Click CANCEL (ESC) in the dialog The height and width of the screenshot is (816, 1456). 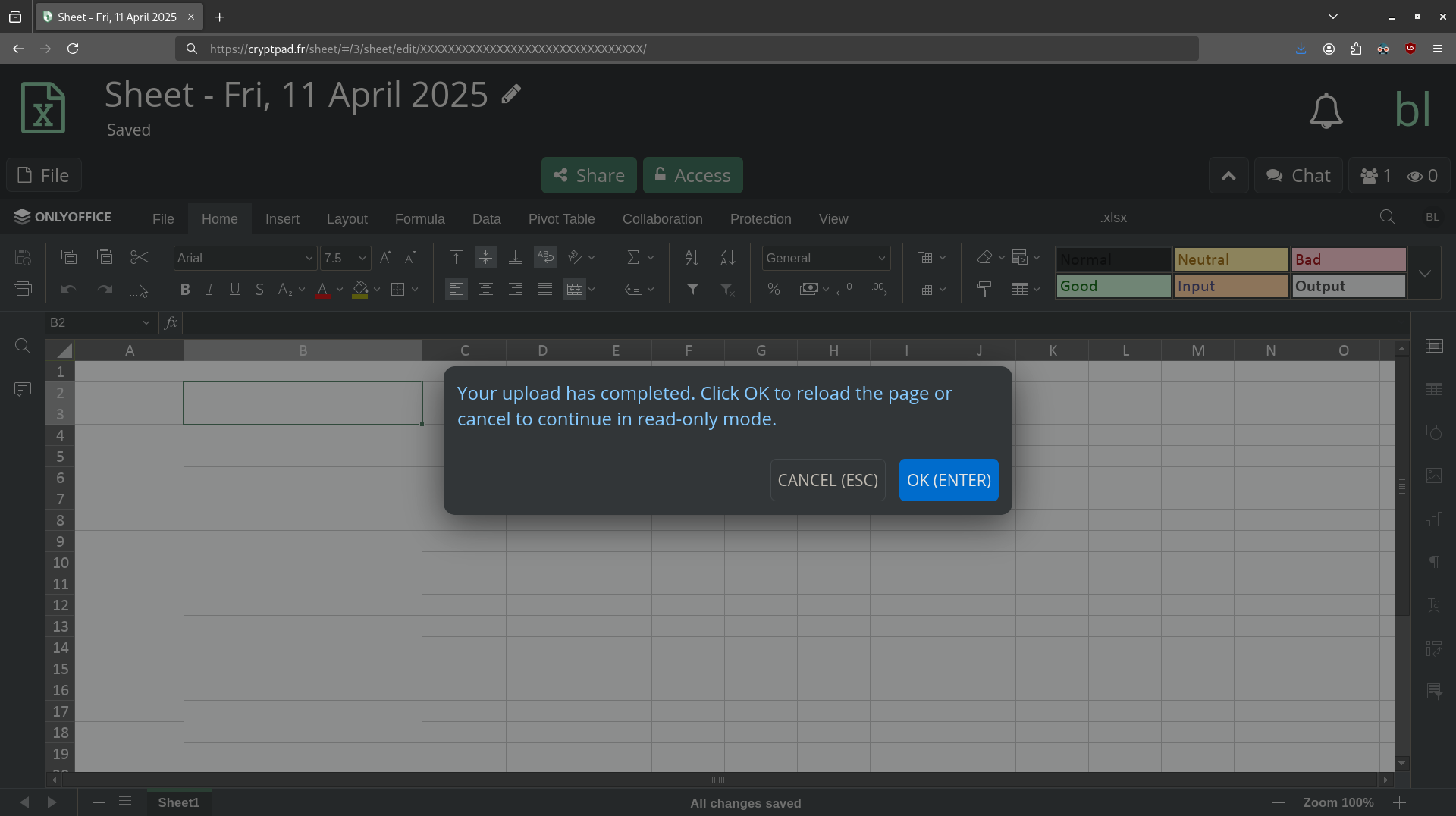[x=827, y=480]
